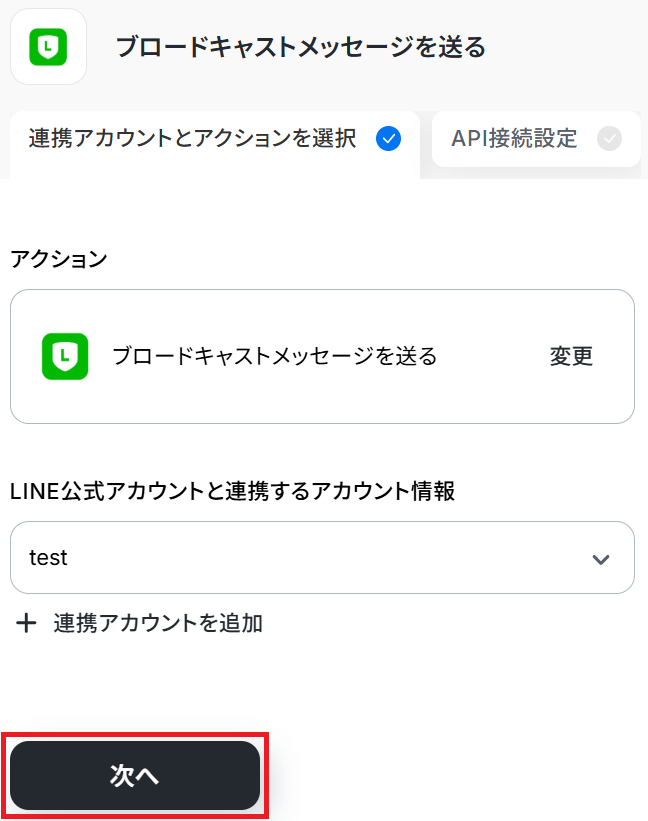
Task: Click the plus icon beside 連携アカウントを追加
Action: pos(27,624)
